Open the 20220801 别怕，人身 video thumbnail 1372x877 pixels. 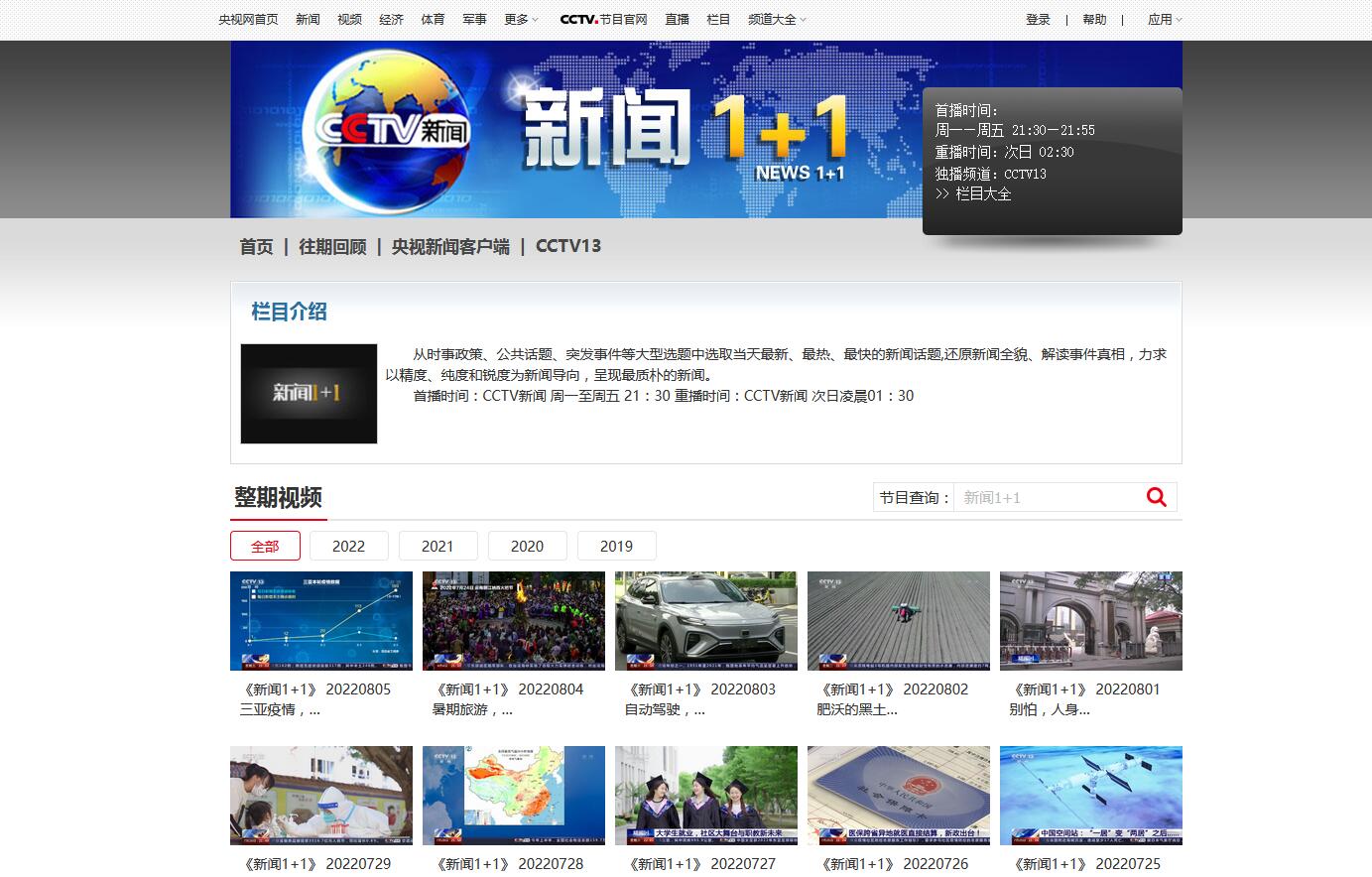[x=1091, y=621]
